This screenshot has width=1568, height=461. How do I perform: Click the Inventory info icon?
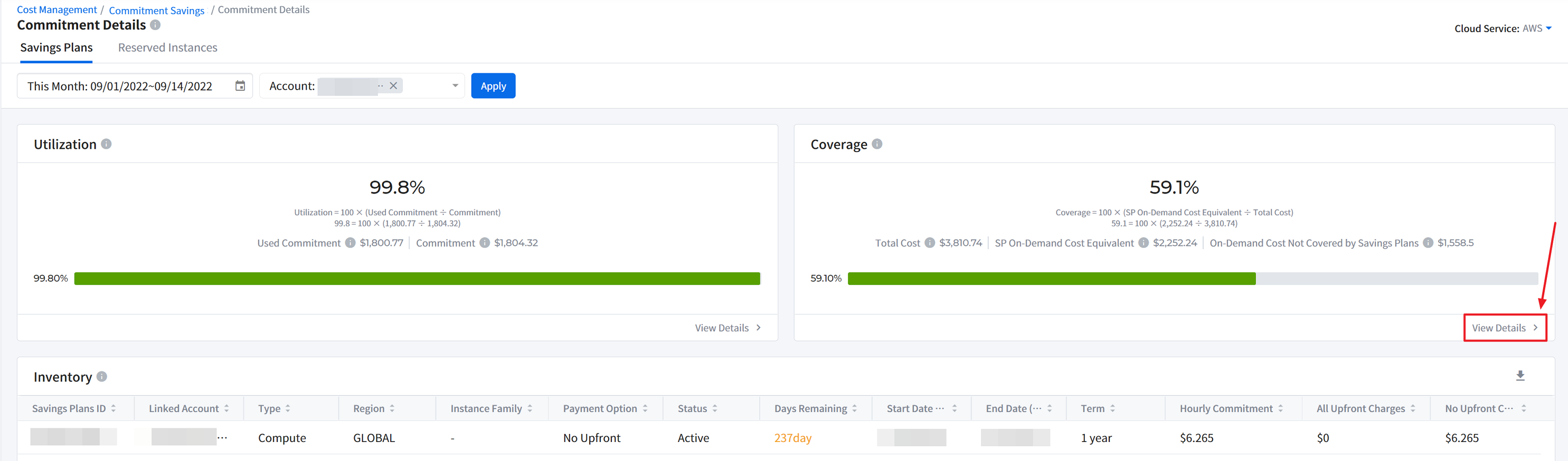tap(102, 377)
